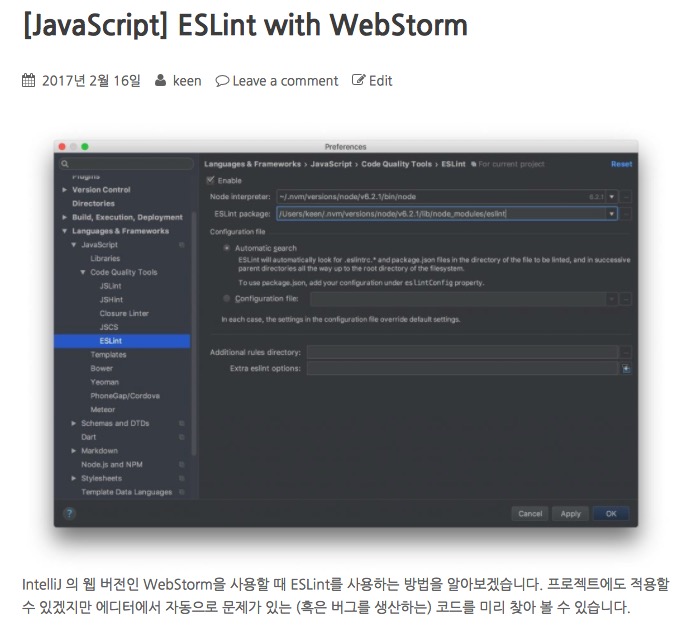
Task: Click the calendar icon beside the post date
Action: (28, 80)
